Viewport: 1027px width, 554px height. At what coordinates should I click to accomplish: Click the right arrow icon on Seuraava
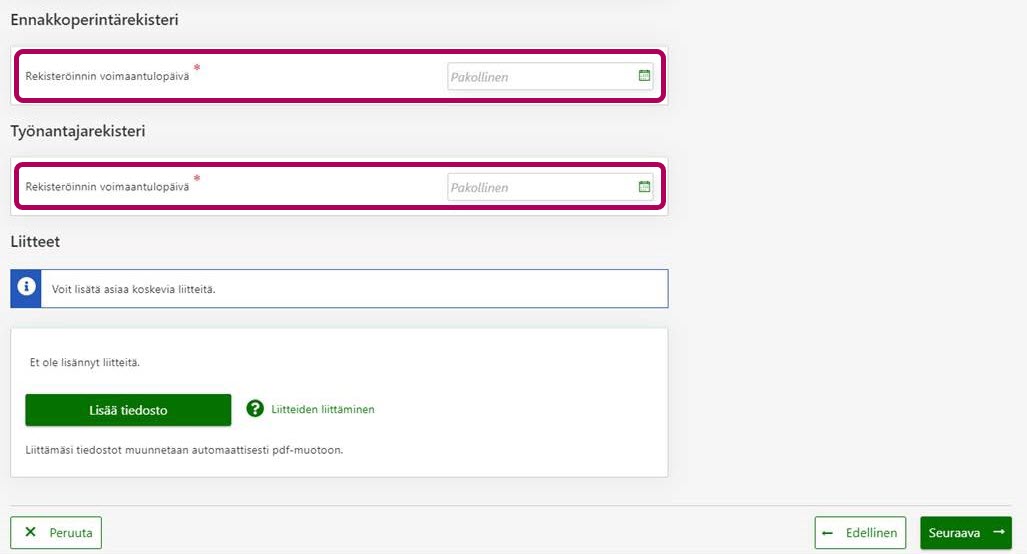click(x=997, y=533)
